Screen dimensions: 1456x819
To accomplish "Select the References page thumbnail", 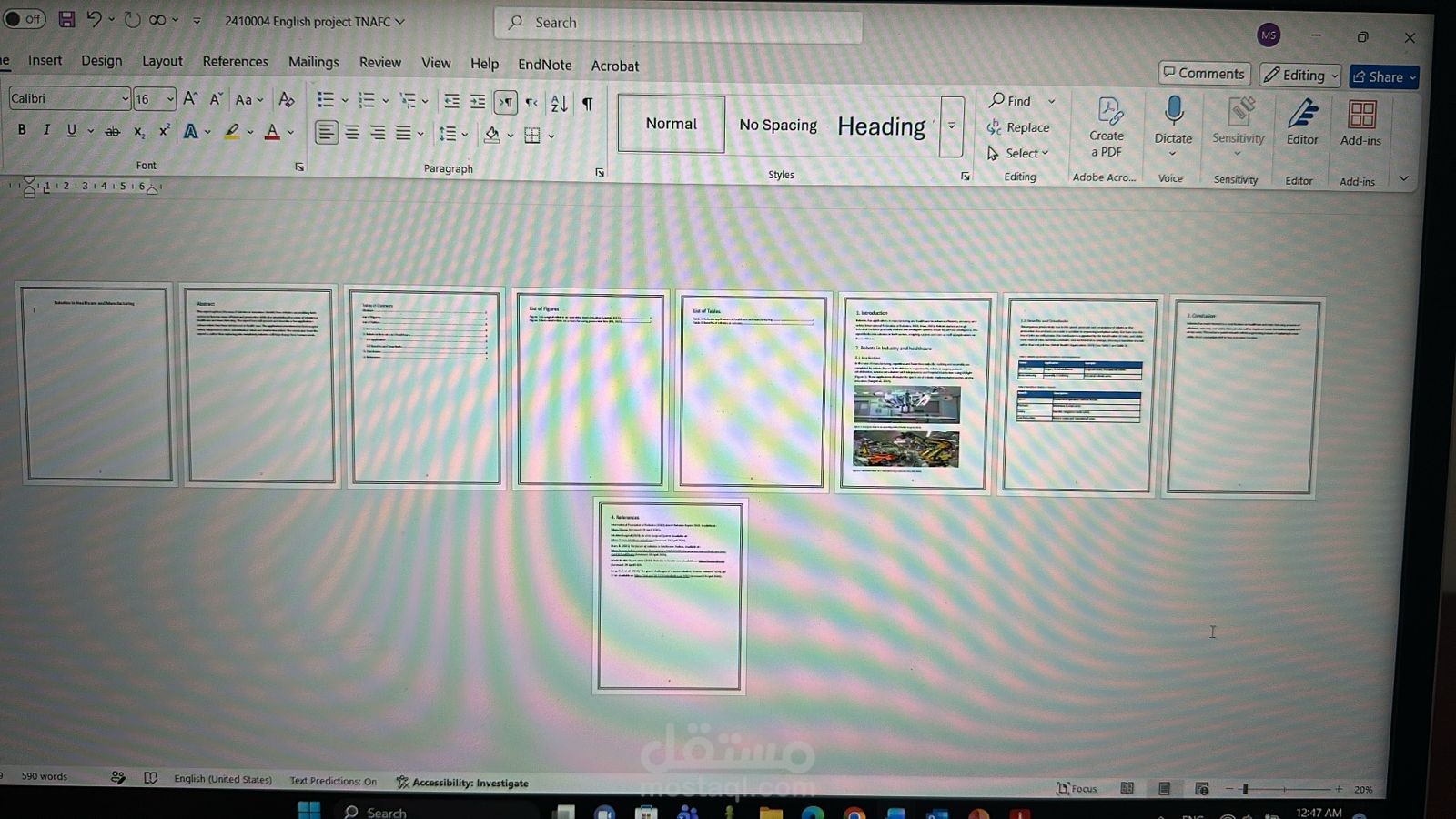I will click(x=670, y=596).
